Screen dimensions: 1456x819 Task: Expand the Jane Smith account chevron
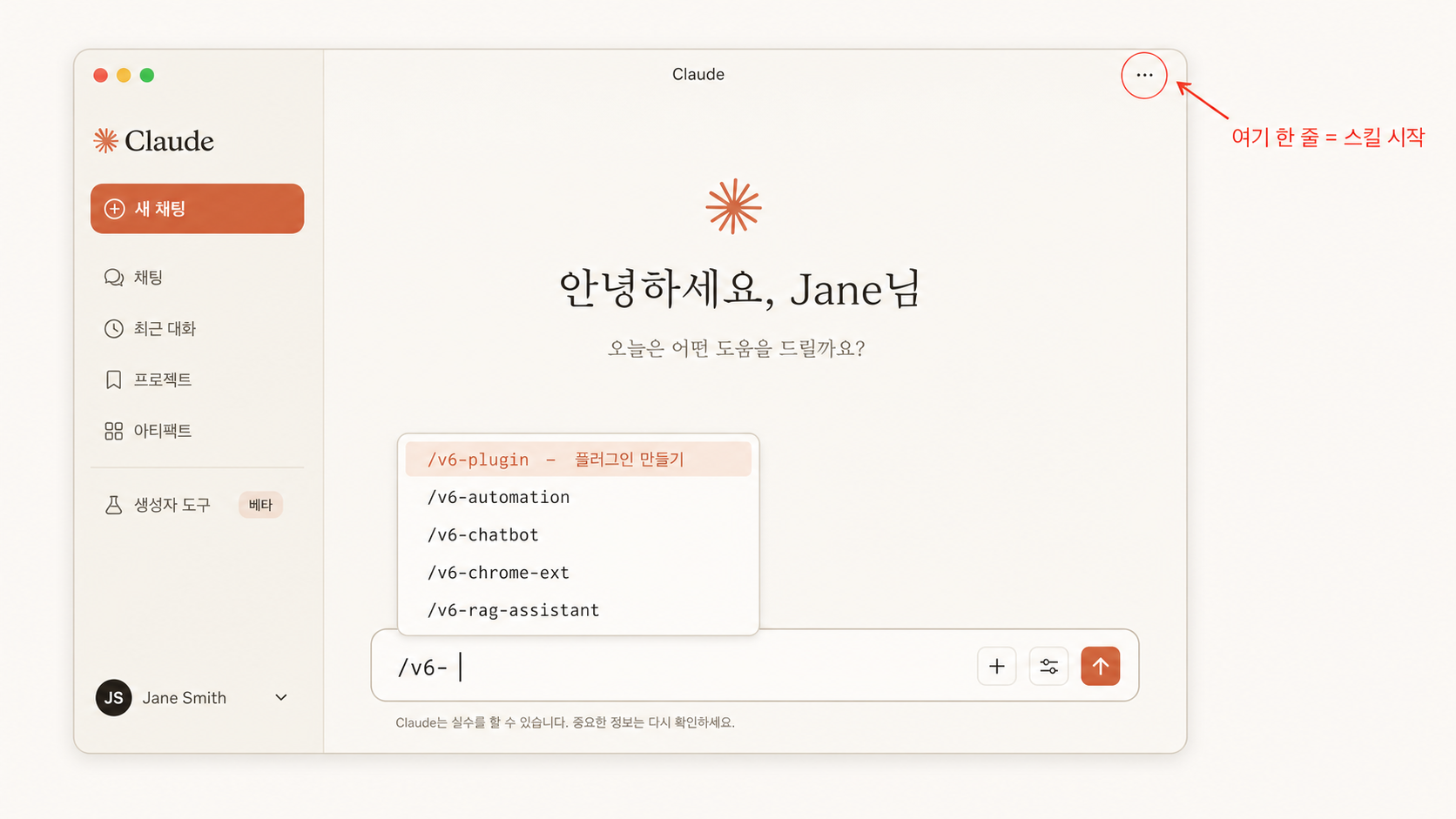pyautogui.click(x=281, y=698)
